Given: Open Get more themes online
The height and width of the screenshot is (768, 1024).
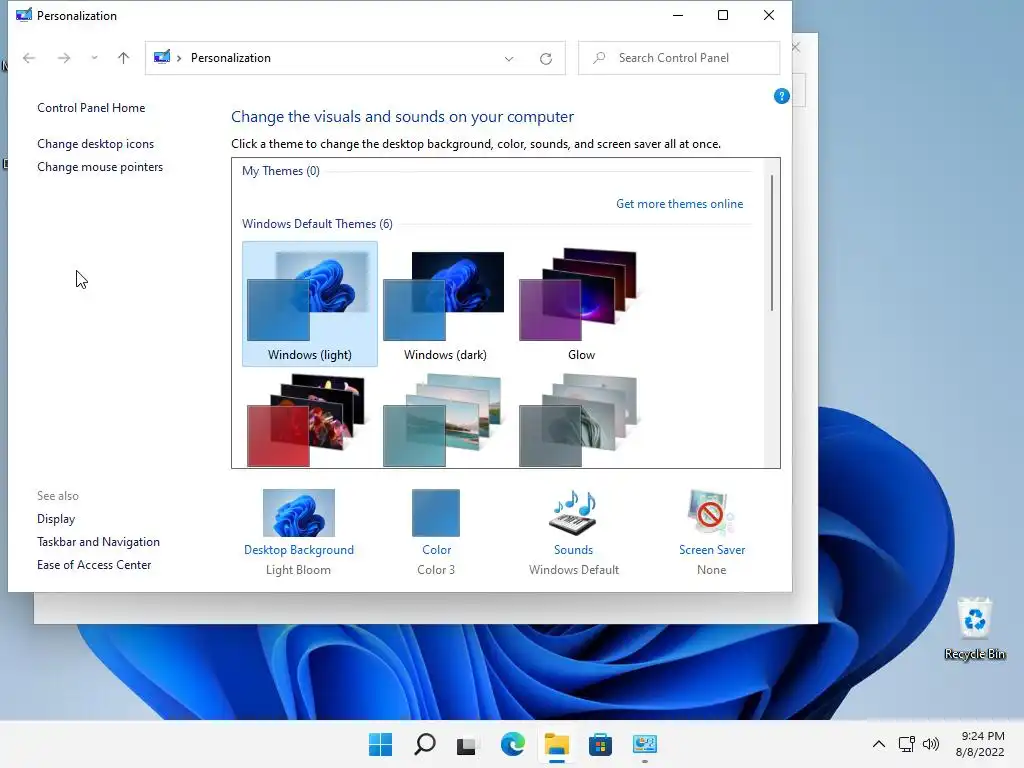Looking at the screenshot, I should tap(679, 204).
